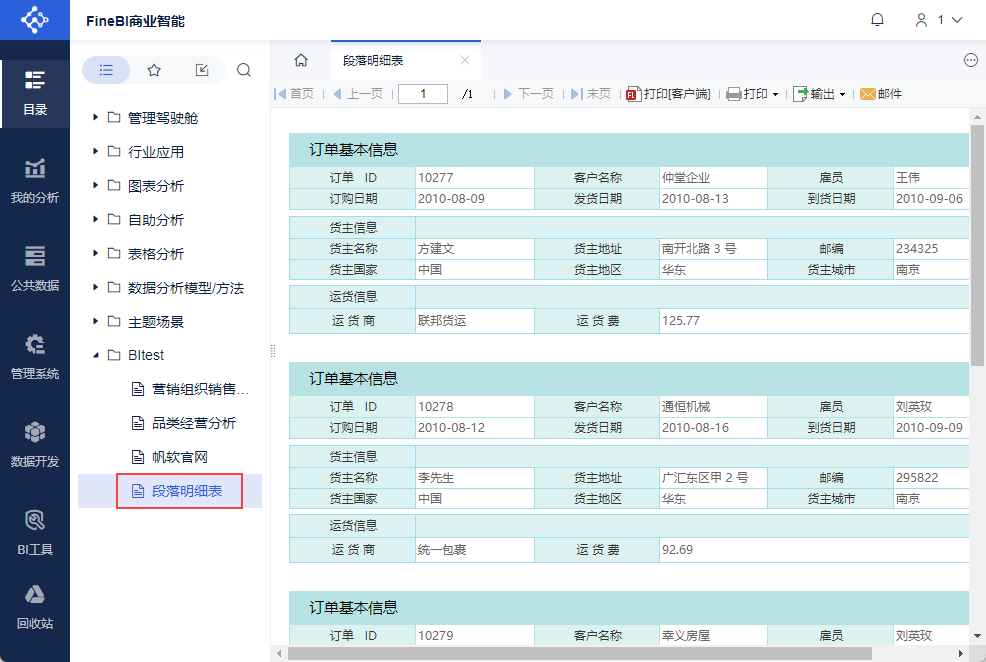Open the notification bell
Screen dimensions: 986x662
tap(877, 19)
